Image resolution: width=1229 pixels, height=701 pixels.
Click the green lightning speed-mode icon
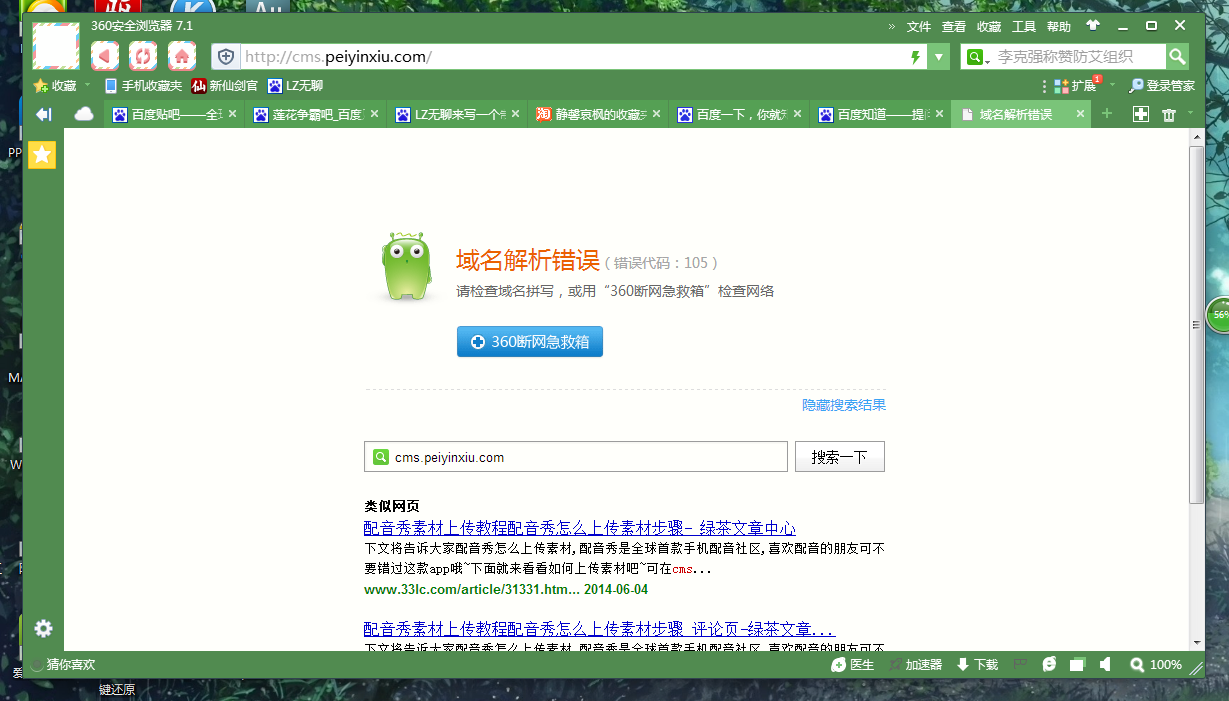pos(915,57)
